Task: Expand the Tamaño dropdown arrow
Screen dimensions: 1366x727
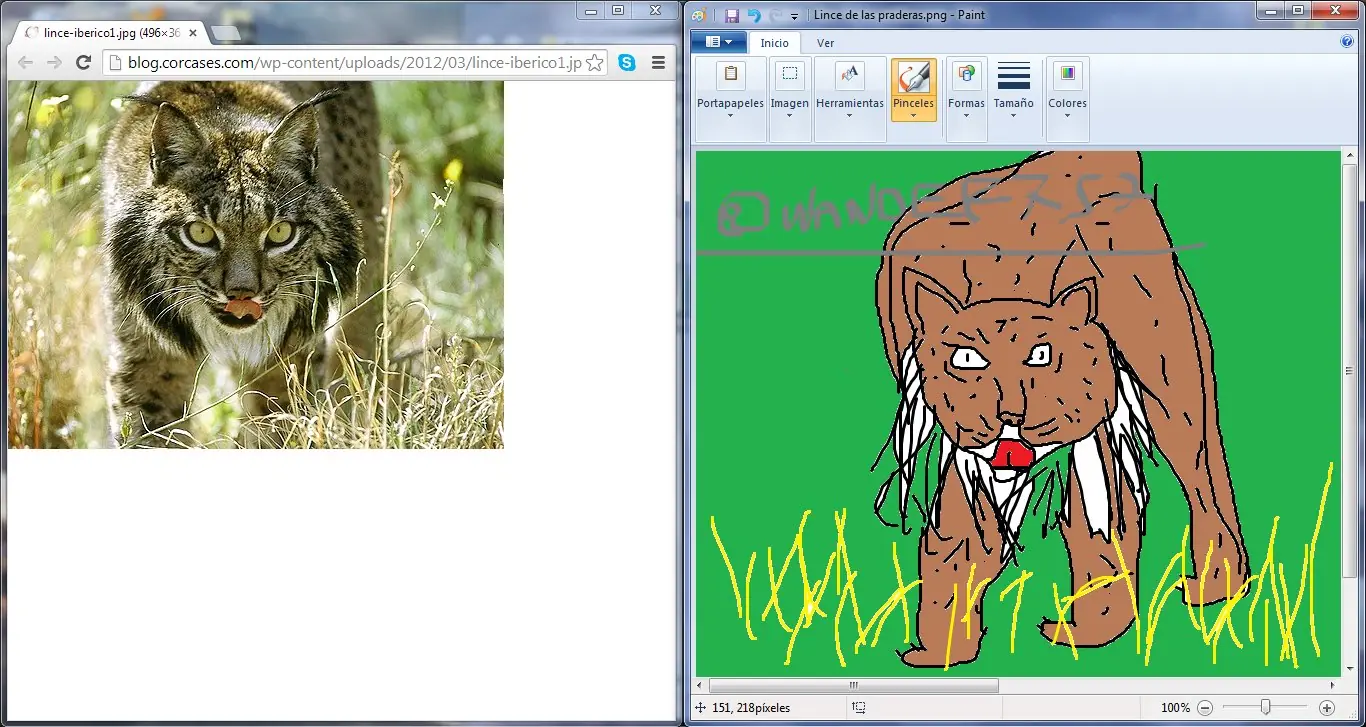Action: (1014, 117)
